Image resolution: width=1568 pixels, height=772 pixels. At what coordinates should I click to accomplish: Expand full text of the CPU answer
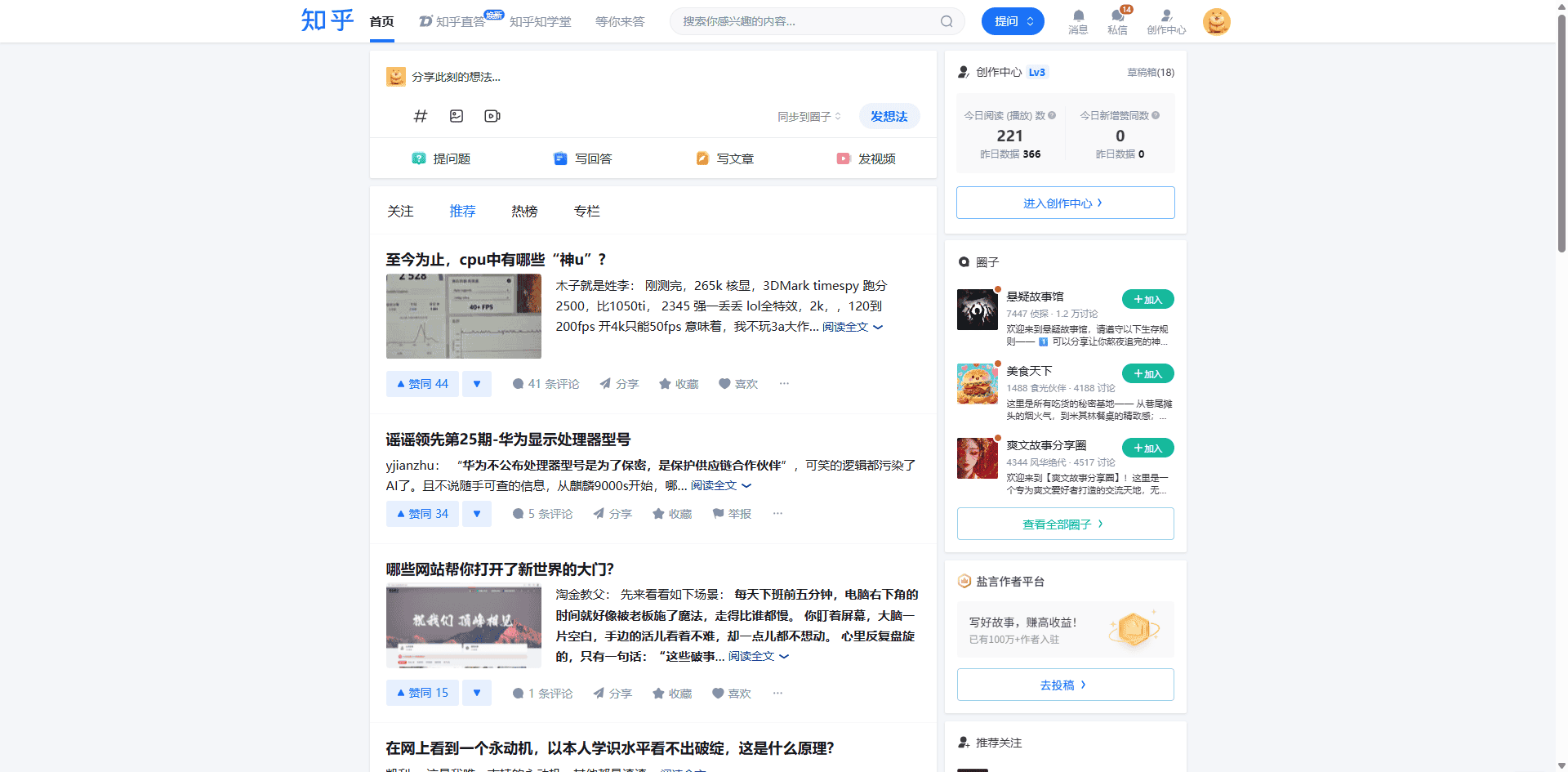tap(852, 327)
